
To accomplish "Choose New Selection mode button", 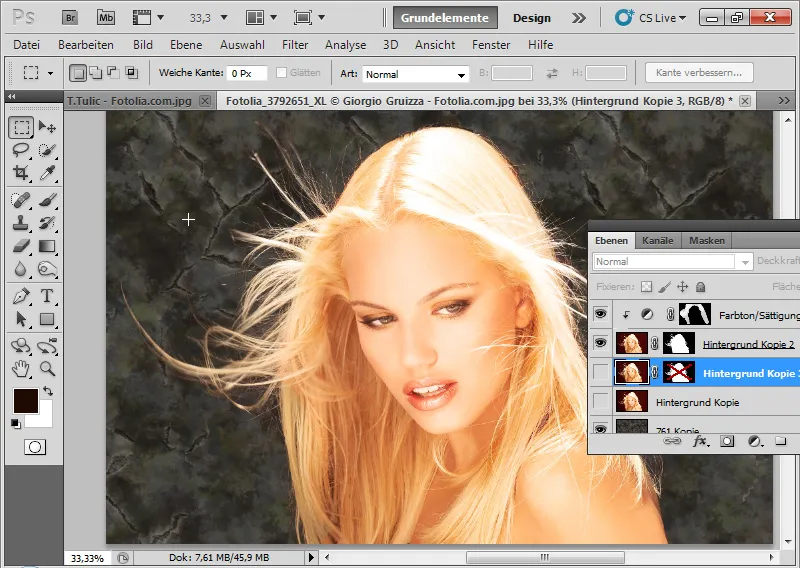I will pos(78,72).
